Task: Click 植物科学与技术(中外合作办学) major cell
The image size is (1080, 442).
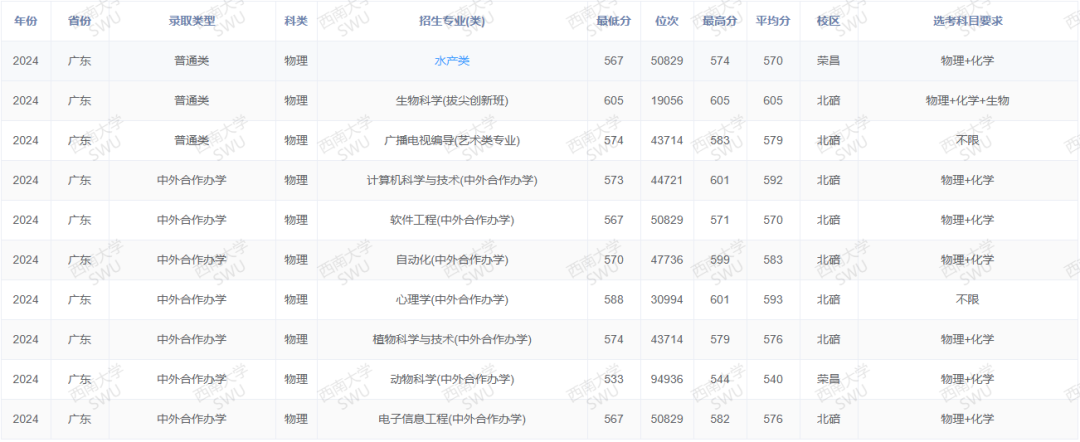Action: tap(452, 340)
